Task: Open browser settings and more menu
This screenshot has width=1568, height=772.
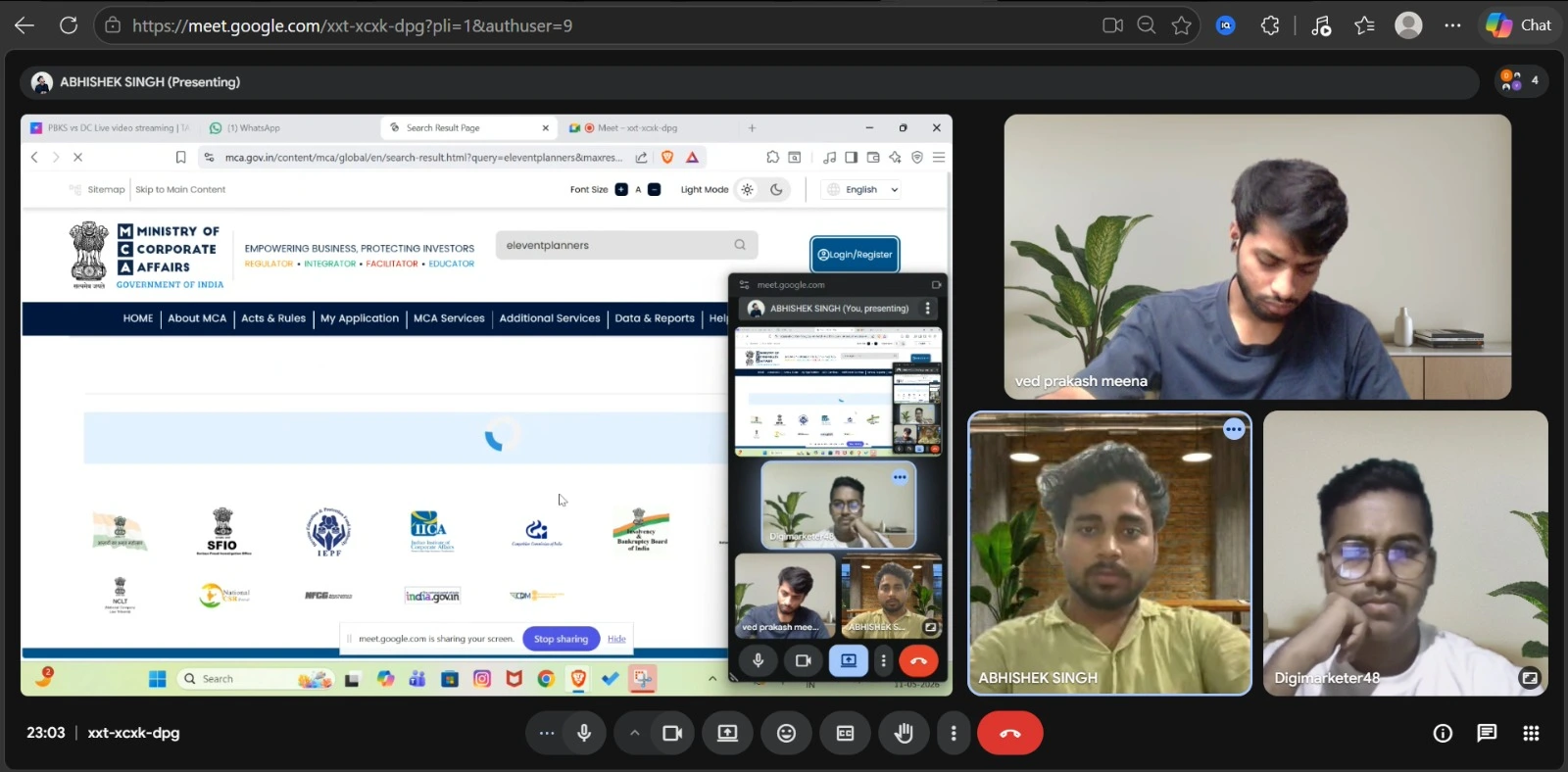Action: pyautogui.click(x=1452, y=25)
